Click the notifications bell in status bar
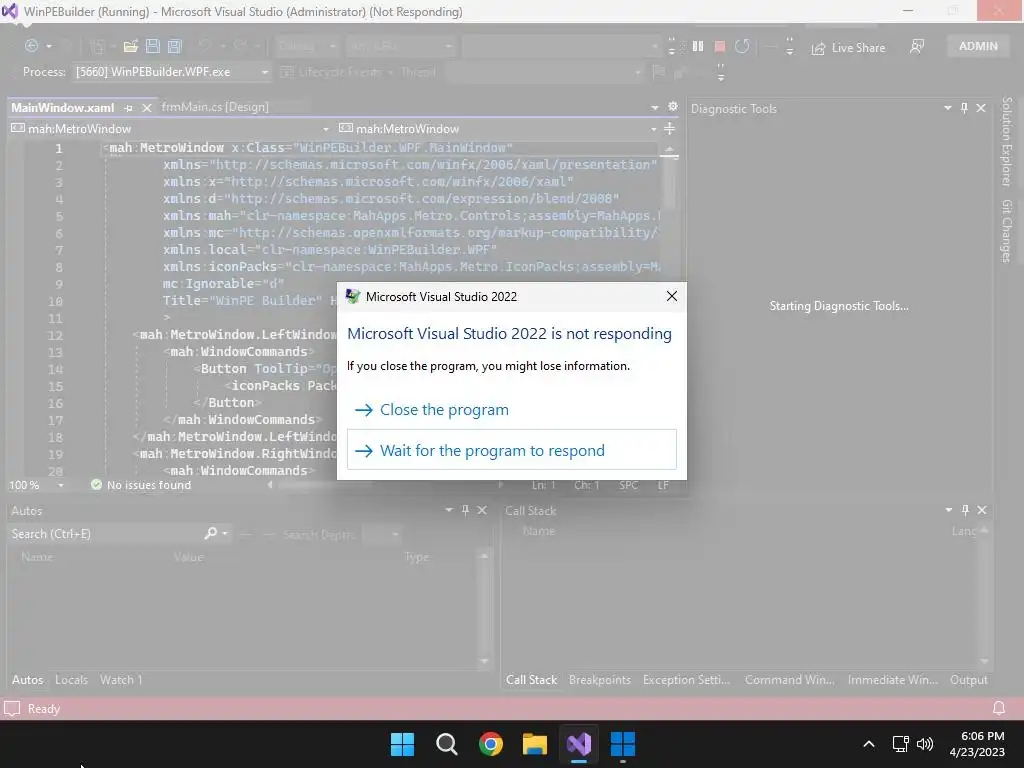 click(999, 709)
